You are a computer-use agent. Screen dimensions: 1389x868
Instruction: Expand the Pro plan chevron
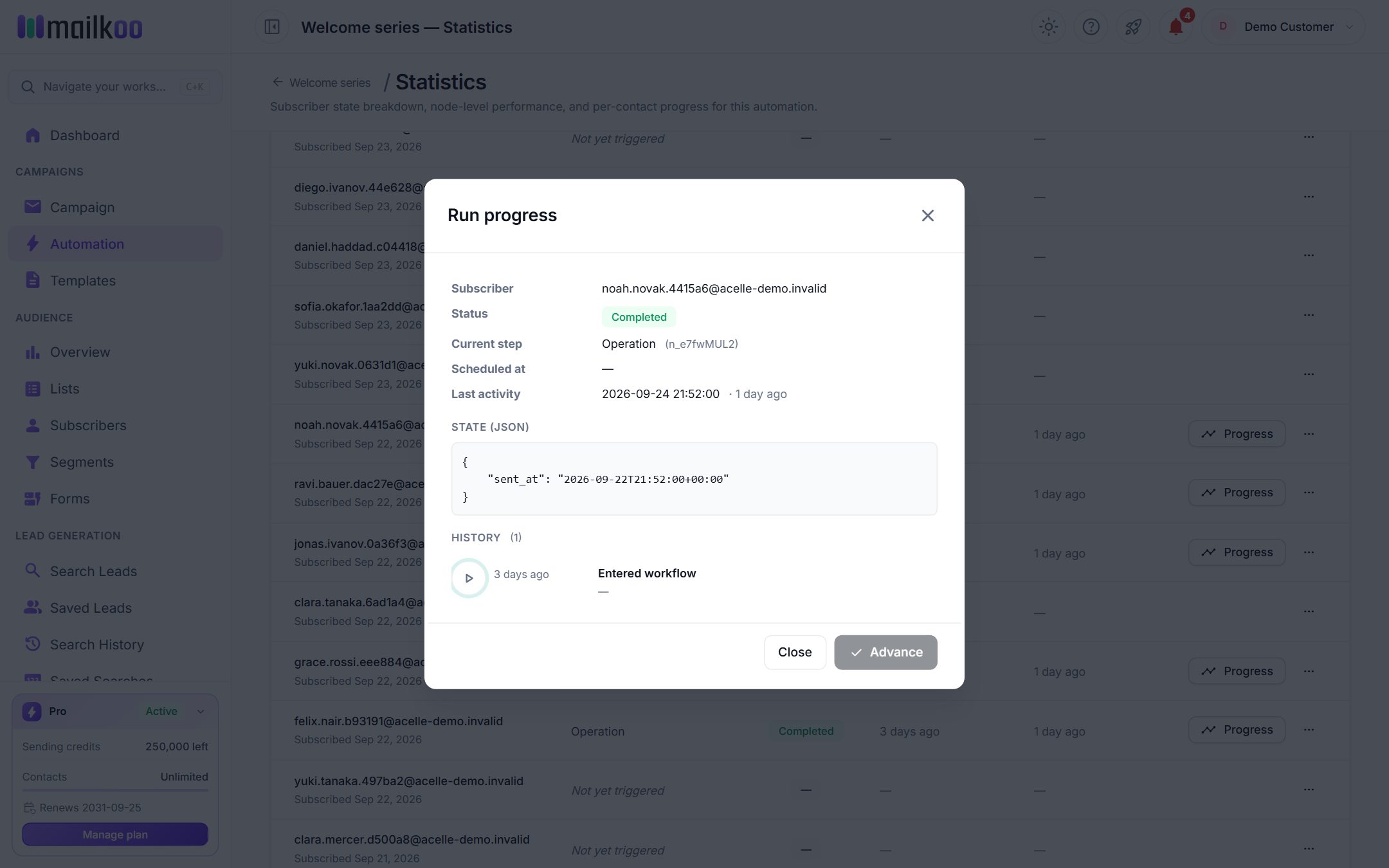click(x=201, y=711)
